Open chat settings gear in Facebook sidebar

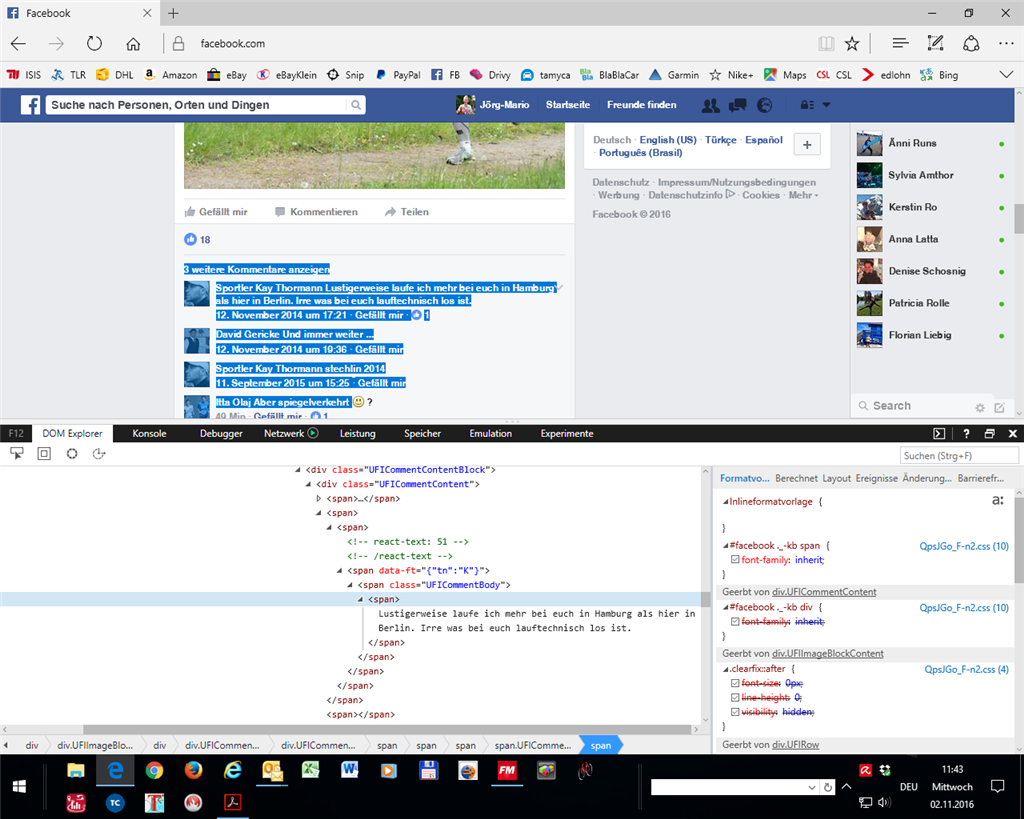(980, 408)
